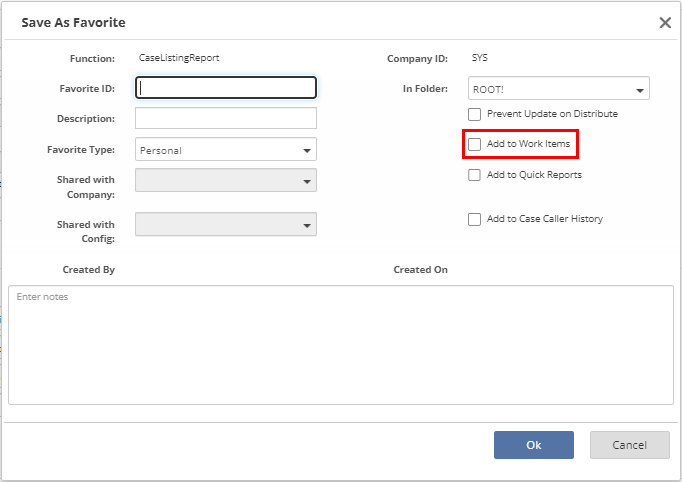Expand the Shared with Company dropdown
Screen dimensions: 682x482
pos(226,180)
